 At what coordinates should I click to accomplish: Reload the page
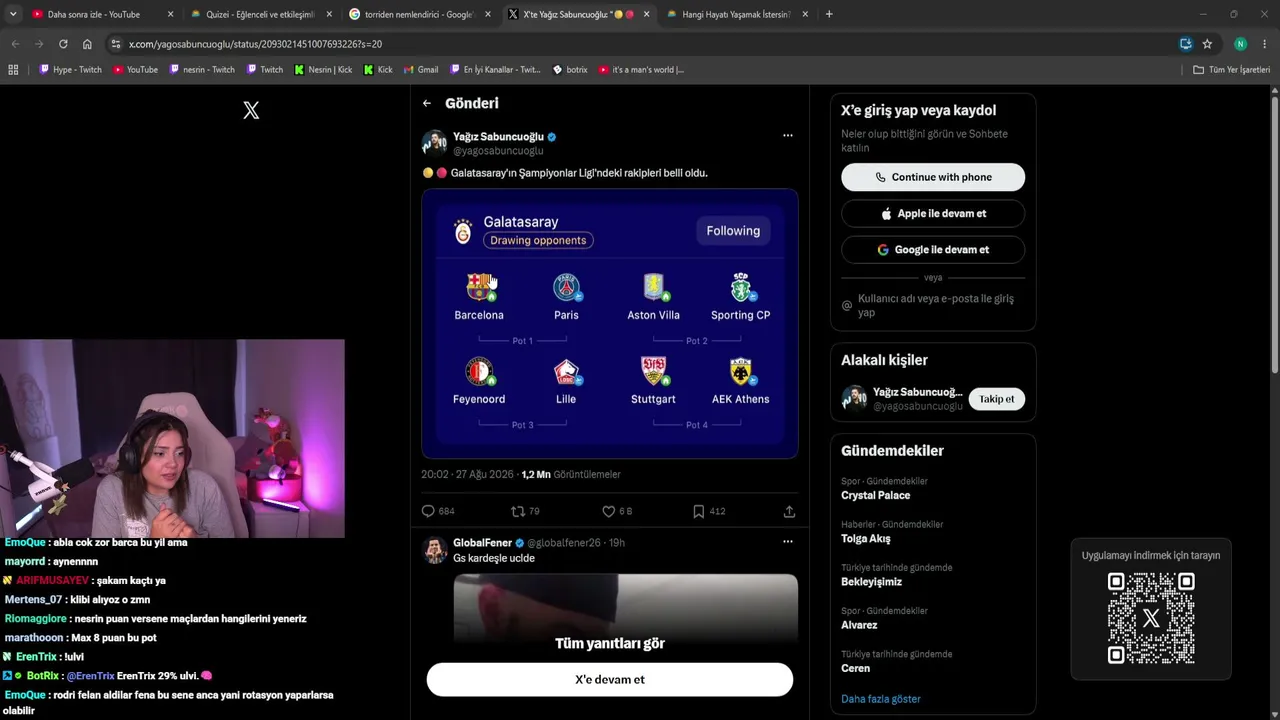[x=63, y=44]
